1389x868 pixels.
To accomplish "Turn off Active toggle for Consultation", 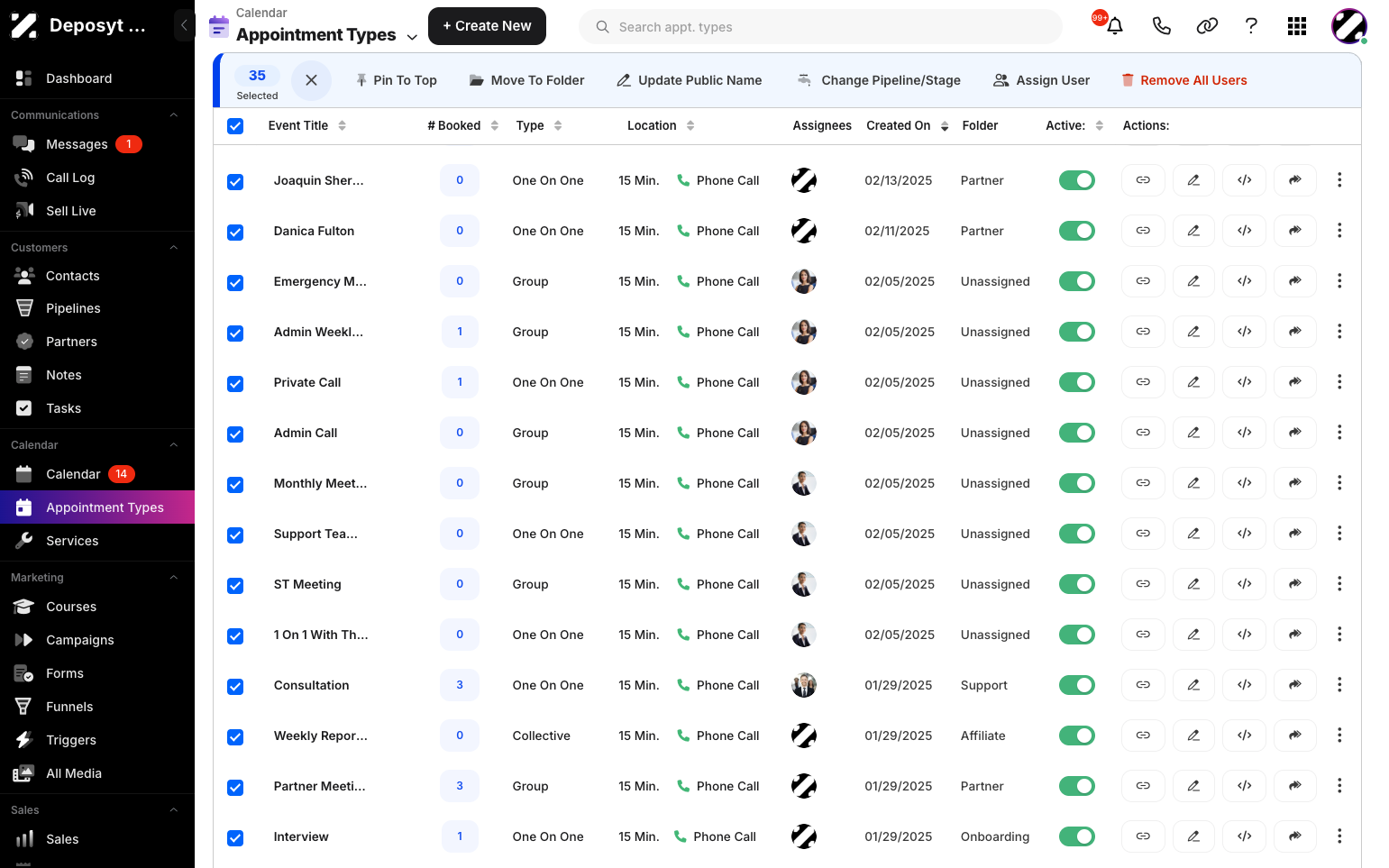I will click(1077, 685).
